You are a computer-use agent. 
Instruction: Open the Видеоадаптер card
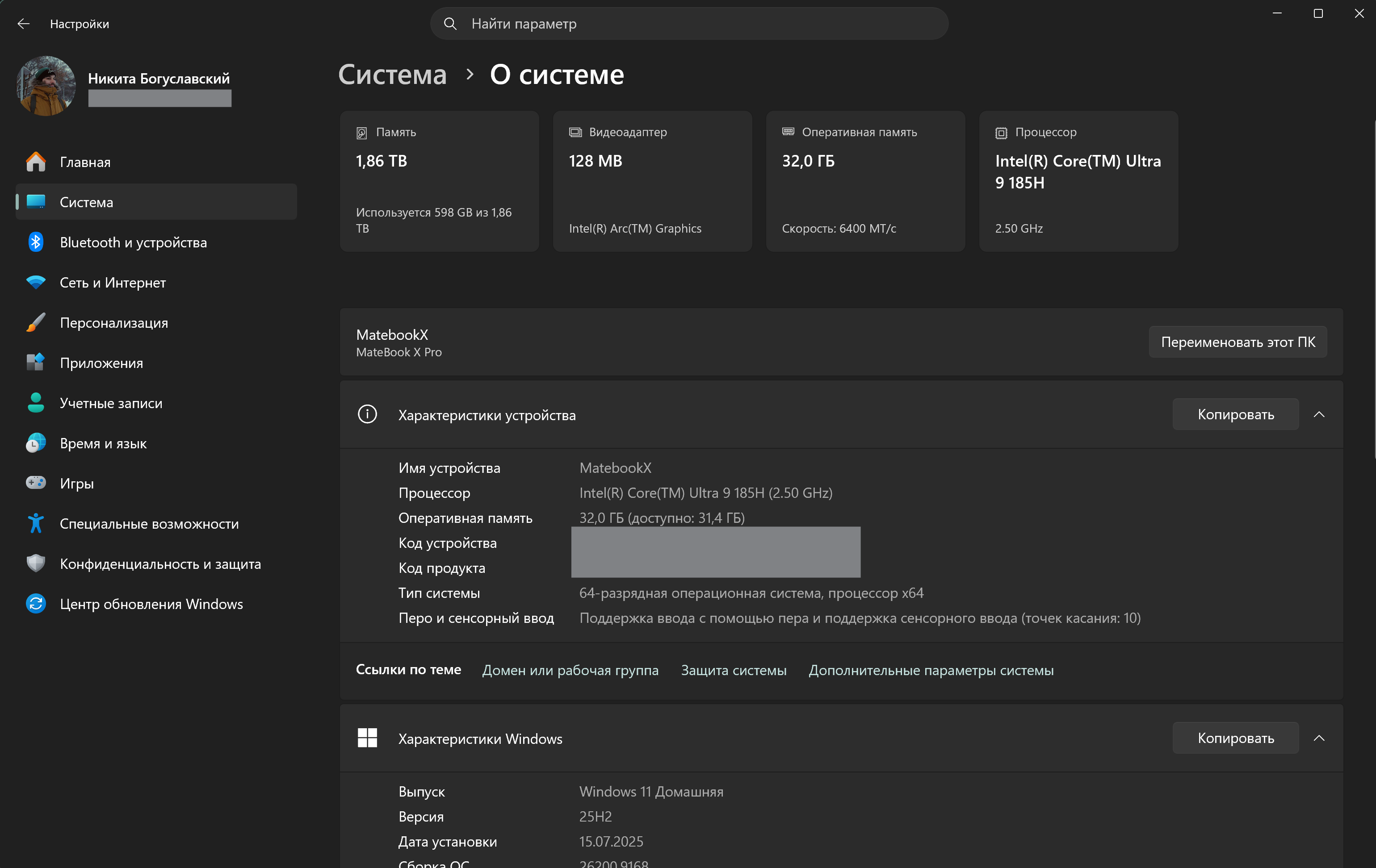click(x=653, y=181)
